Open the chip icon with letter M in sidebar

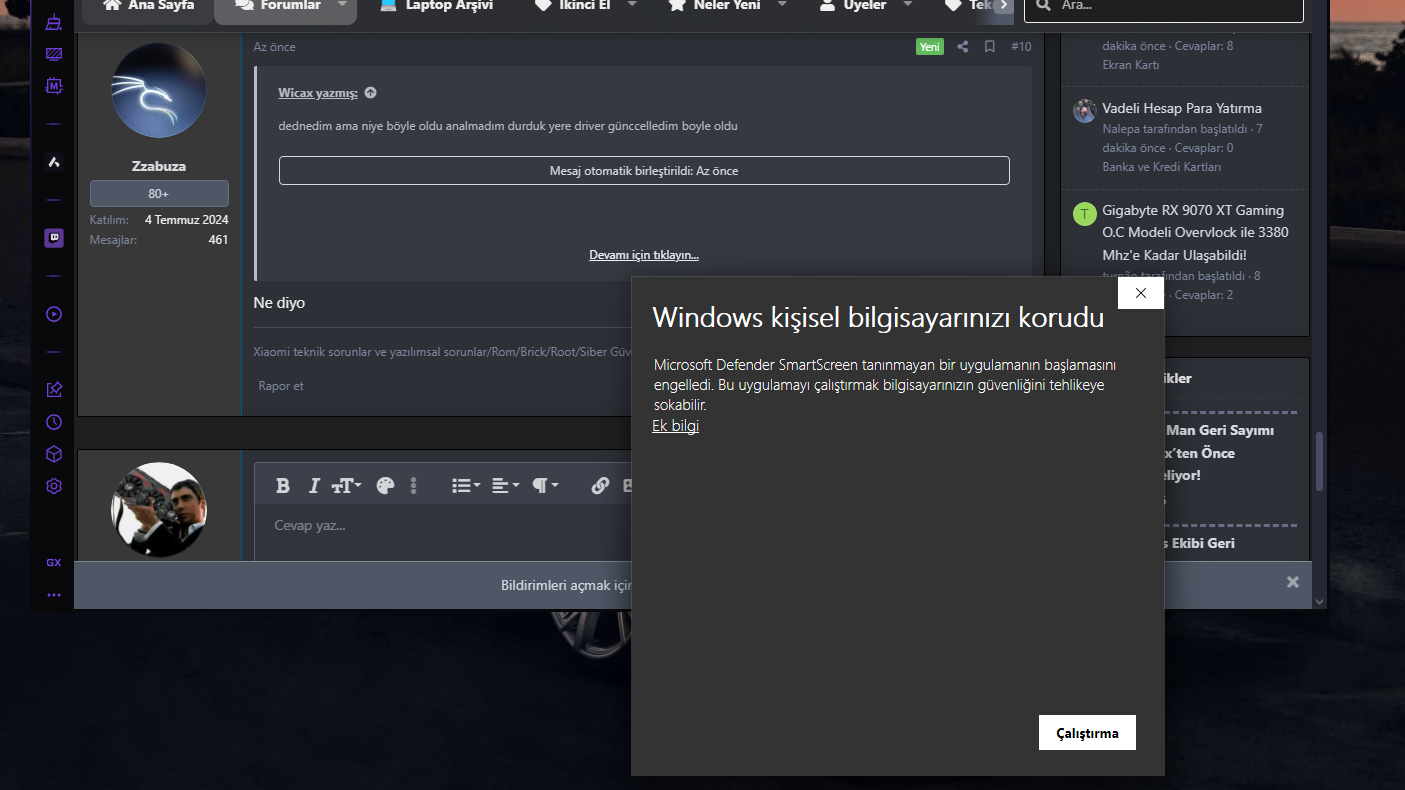54,86
